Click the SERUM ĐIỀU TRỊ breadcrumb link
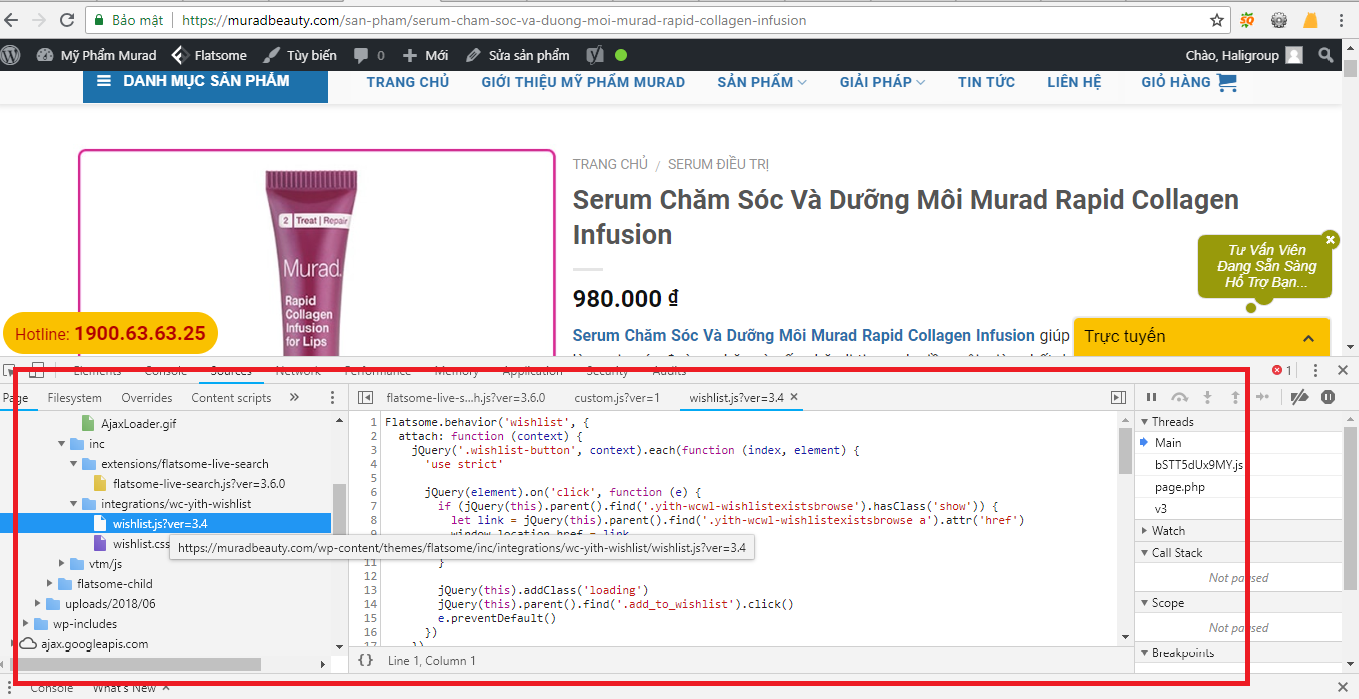The width and height of the screenshot is (1359, 699). pyautogui.click(x=718, y=164)
